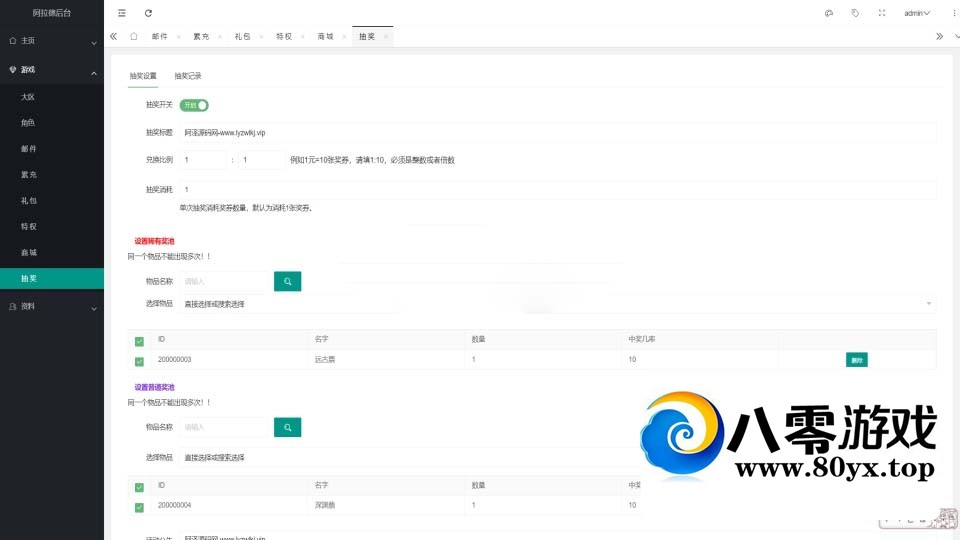Screen dimensions: 960x540
Task: Switch to the 特权 page tab
Action: (284, 37)
